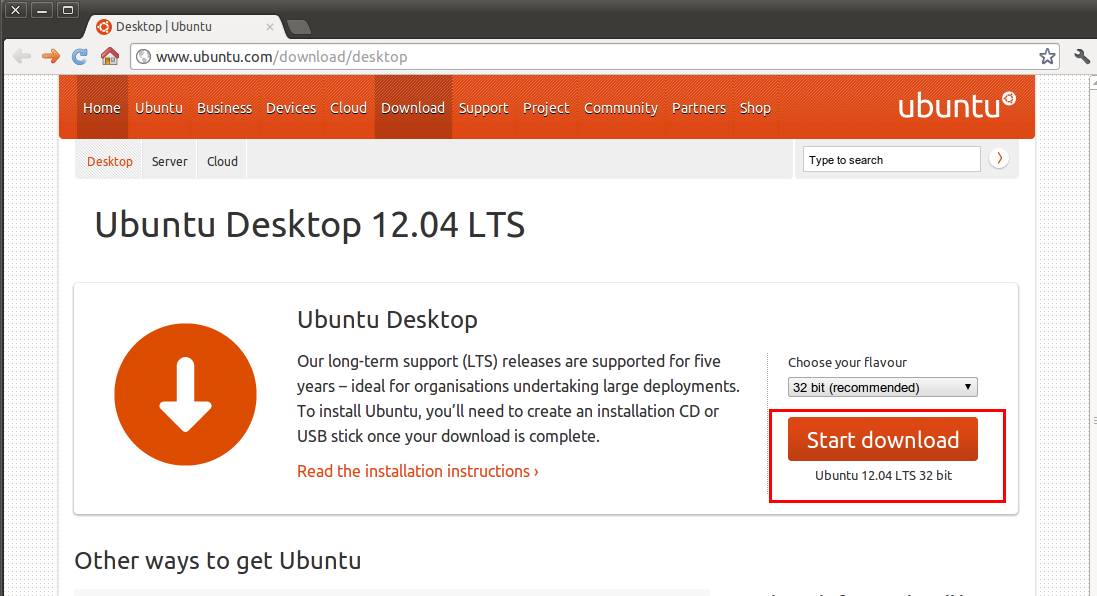Viewport: 1097px width, 596px height.
Task: Open the browser wrench settings menu
Action: click(x=1082, y=57)
